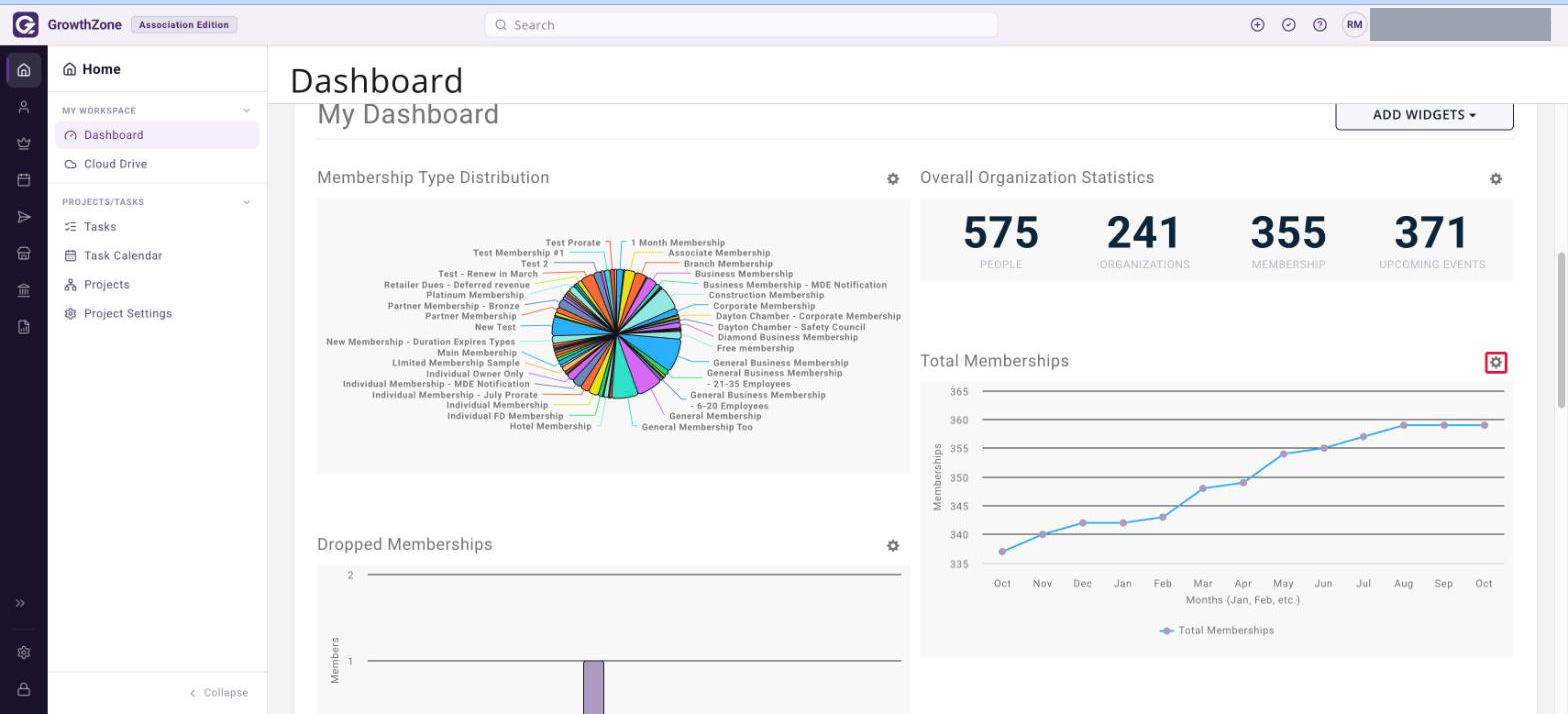1568x714 pixels.
Task: Open the paper plane icon in the rail
Action: [x=24, y=217]
